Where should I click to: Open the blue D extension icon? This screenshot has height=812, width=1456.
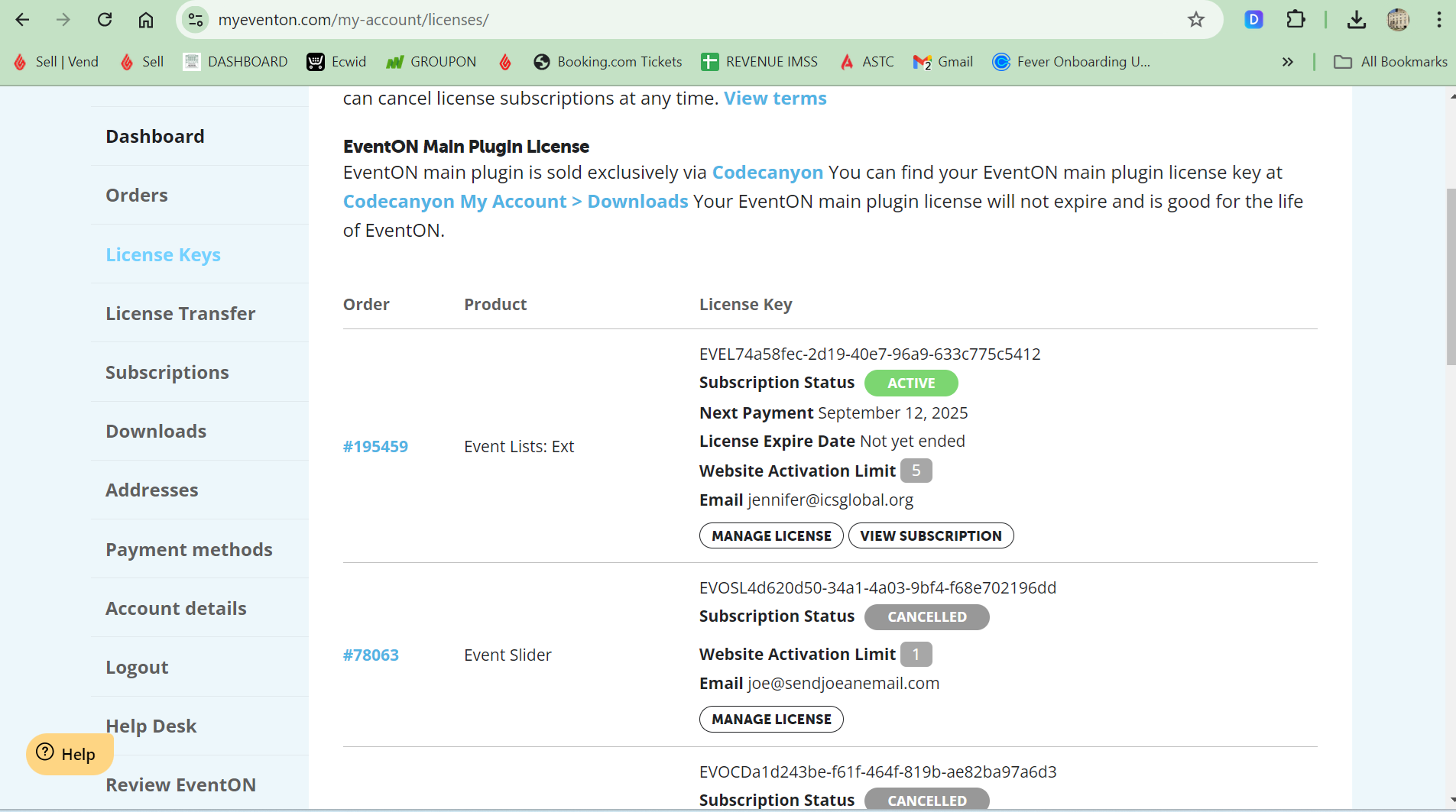1253,20
